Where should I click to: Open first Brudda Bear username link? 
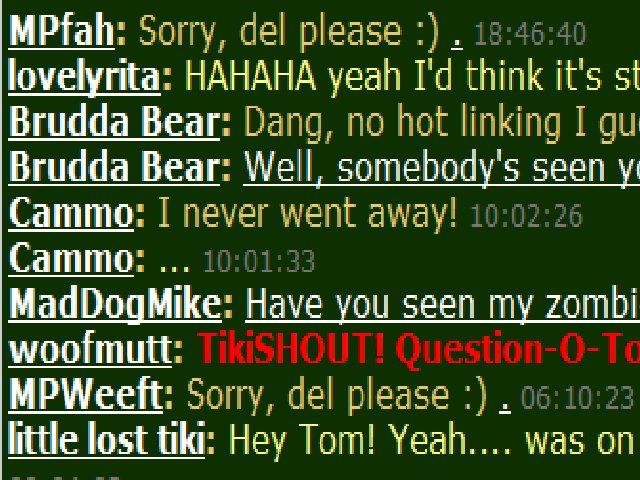[x=114, y=122]
